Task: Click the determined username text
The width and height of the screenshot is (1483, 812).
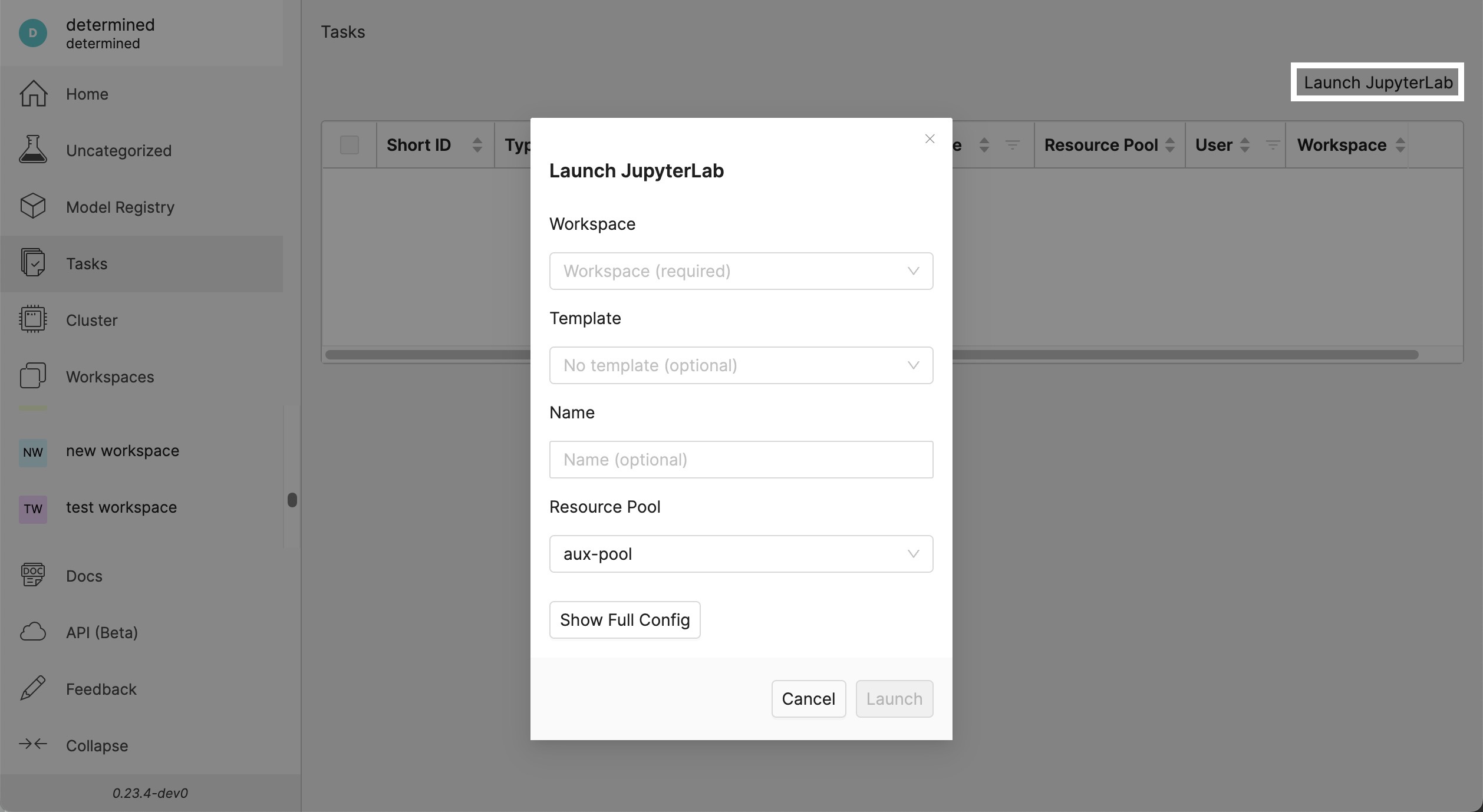Action: [110, 25]
